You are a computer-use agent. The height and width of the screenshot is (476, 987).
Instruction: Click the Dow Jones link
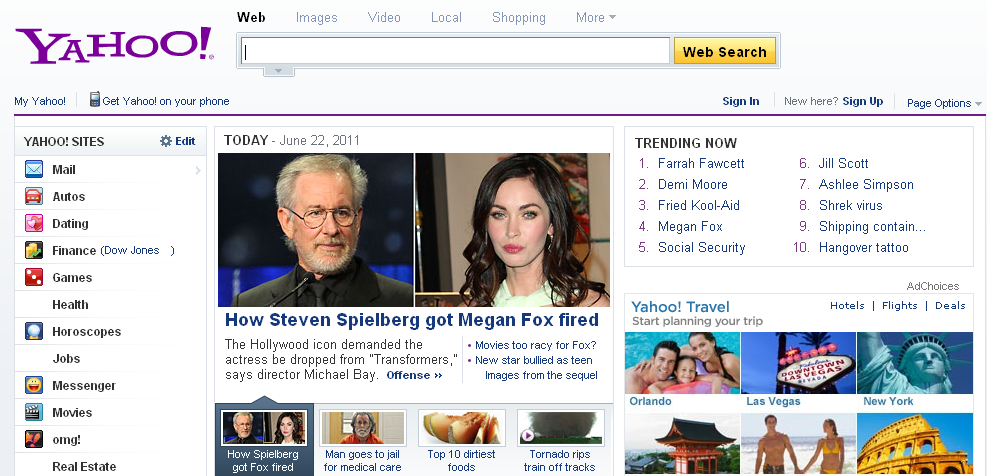pos(131,251)
